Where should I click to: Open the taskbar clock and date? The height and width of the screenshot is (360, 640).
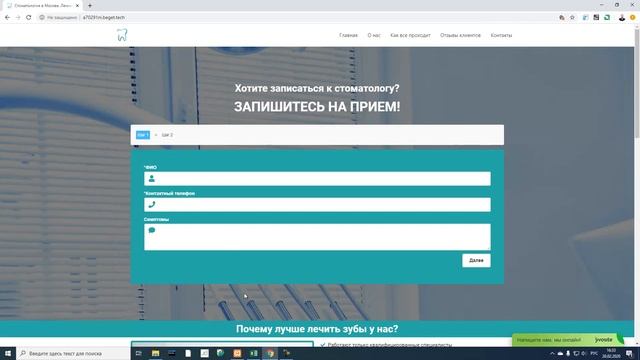click(x=611, y=353)
